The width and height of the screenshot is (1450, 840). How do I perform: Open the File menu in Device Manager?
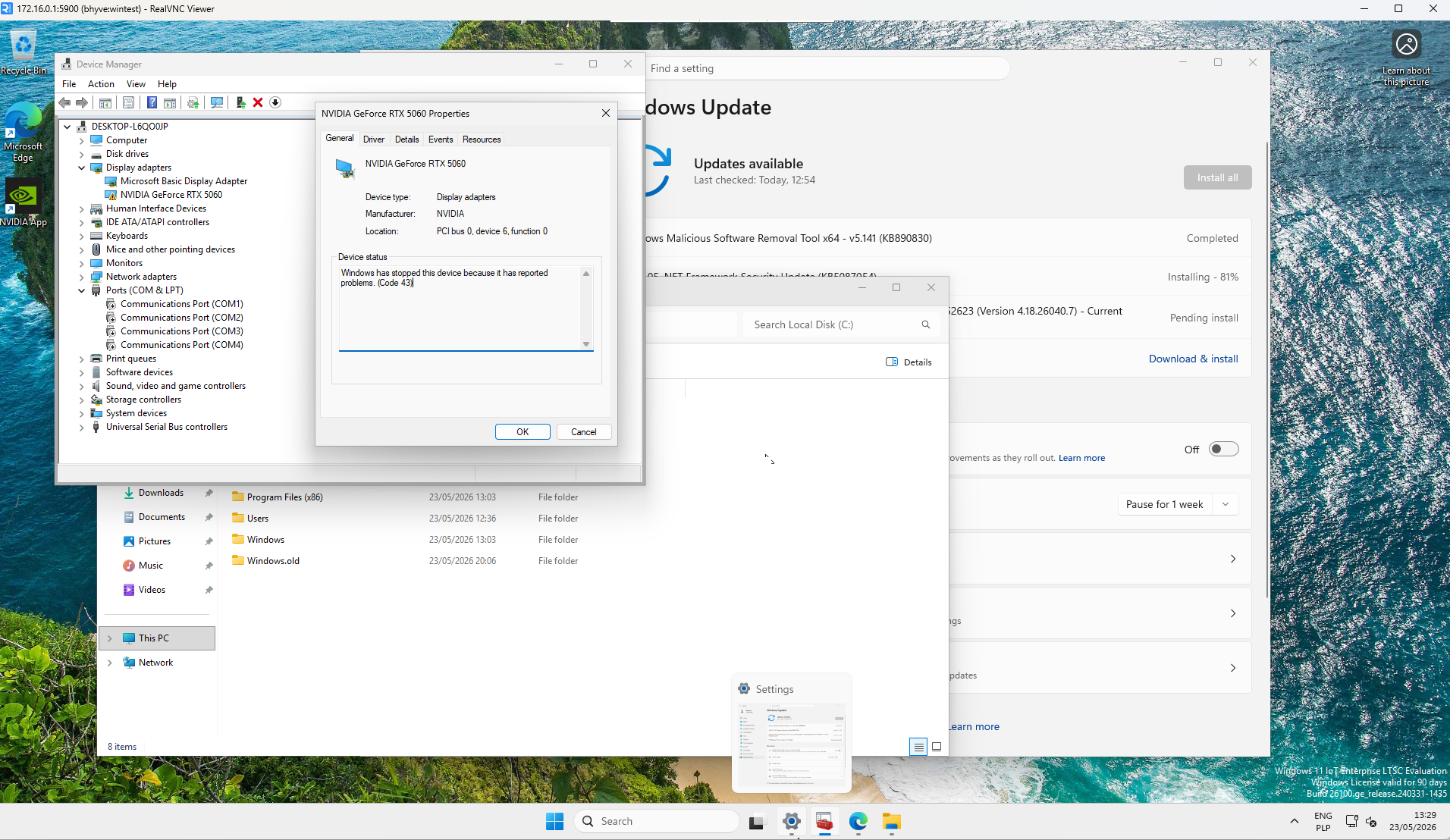[69, 84]
